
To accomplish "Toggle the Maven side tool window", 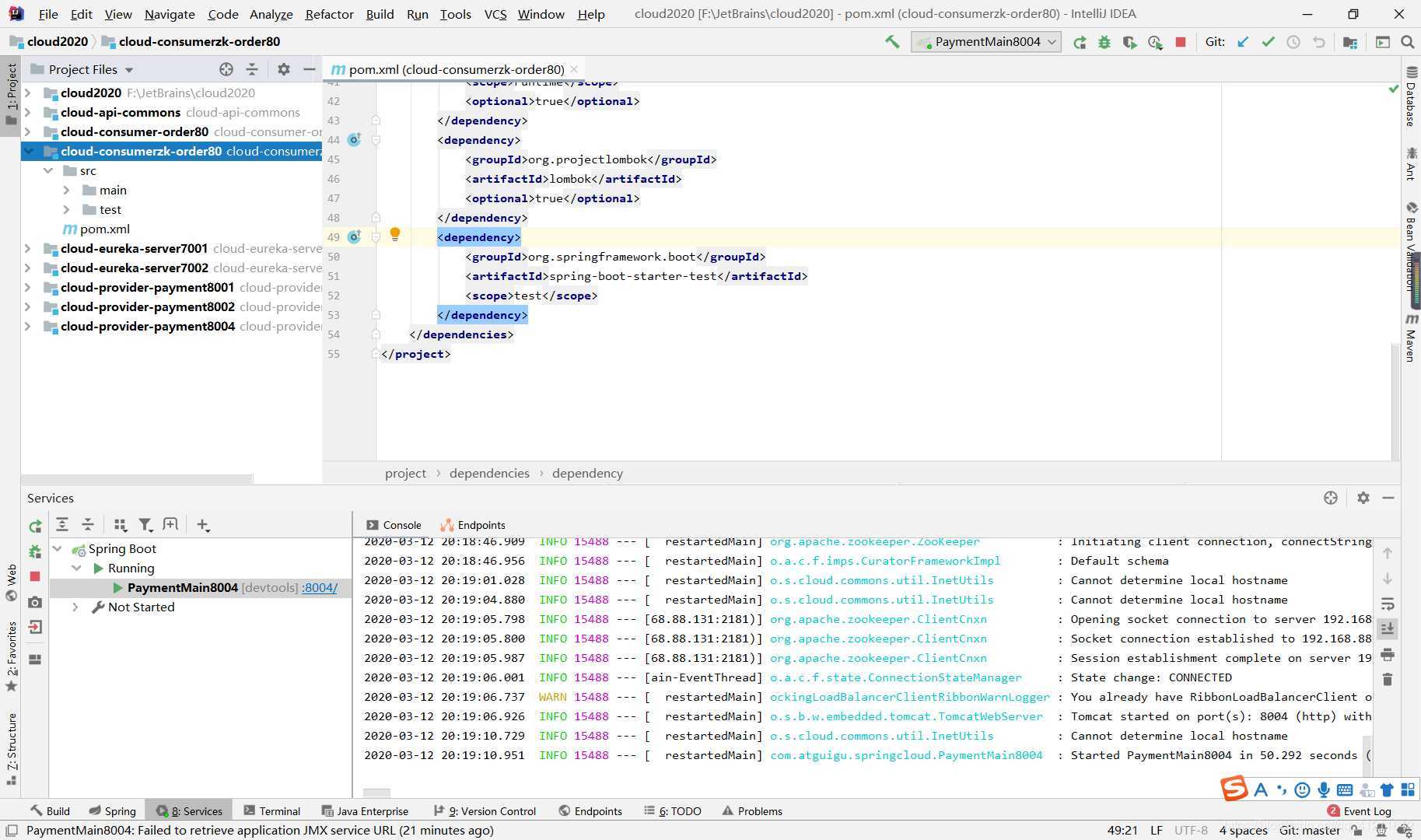I will pos(1411,338).
